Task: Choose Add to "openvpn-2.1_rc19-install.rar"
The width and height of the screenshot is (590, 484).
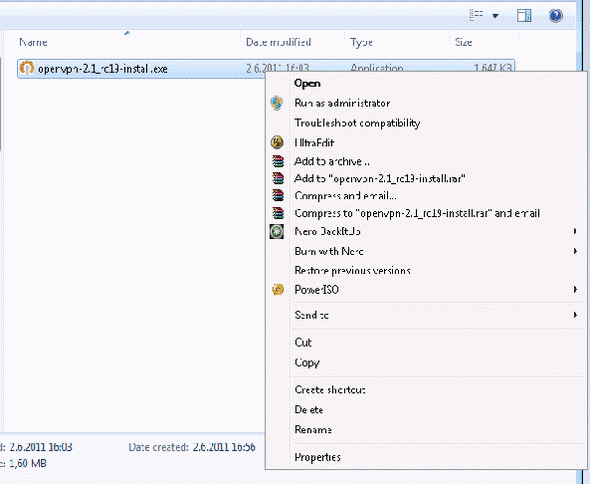Action: point(380,178)
